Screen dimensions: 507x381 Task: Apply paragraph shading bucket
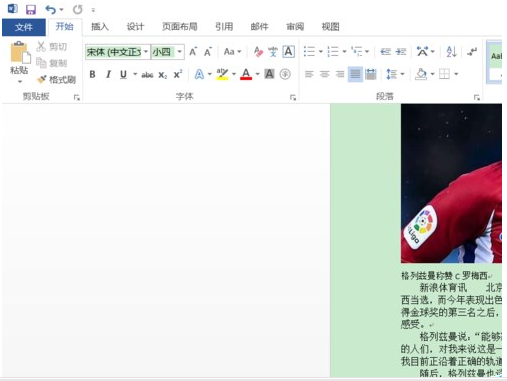coord(421,74)
